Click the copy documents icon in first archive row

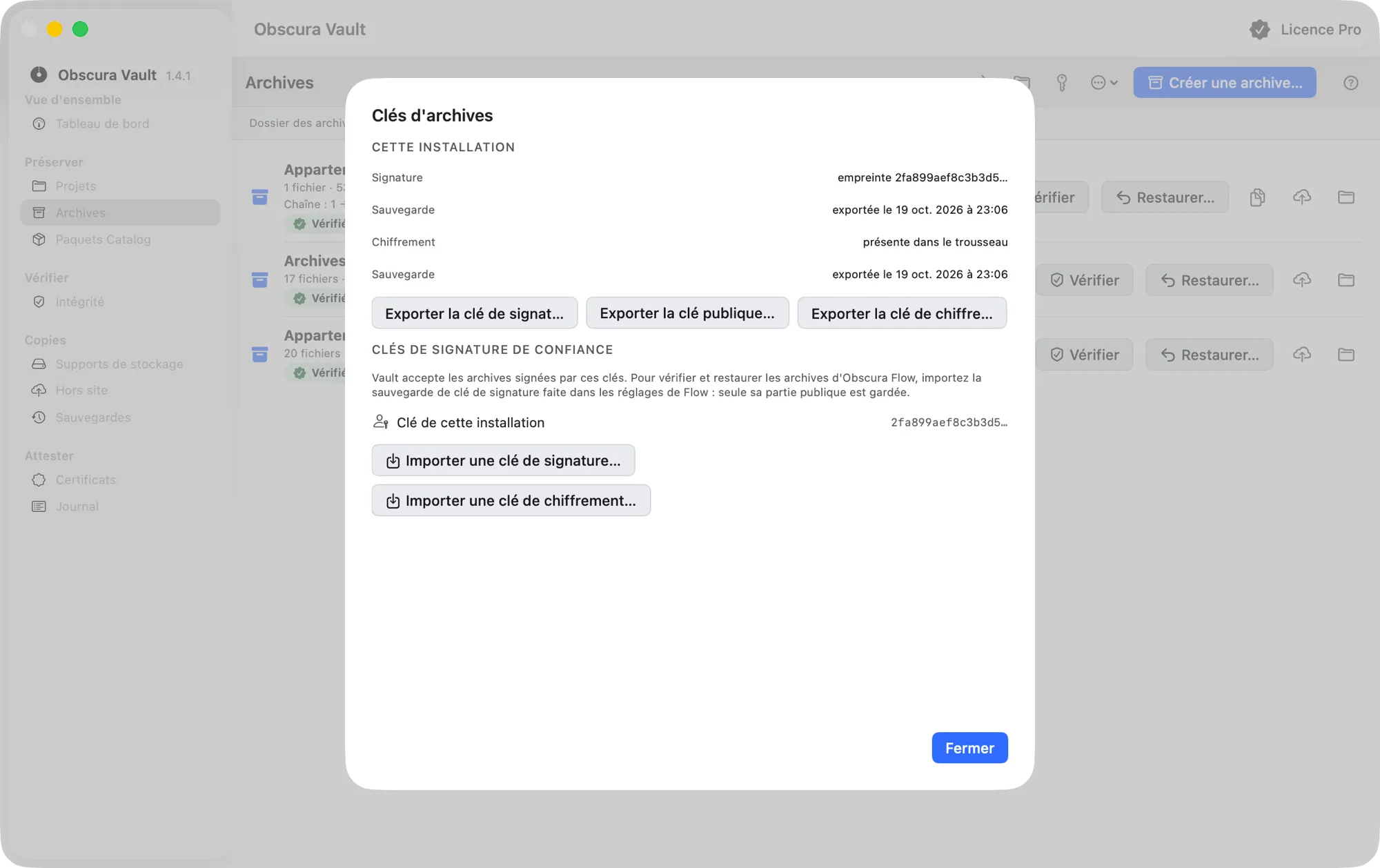[x=1257, y=197]
